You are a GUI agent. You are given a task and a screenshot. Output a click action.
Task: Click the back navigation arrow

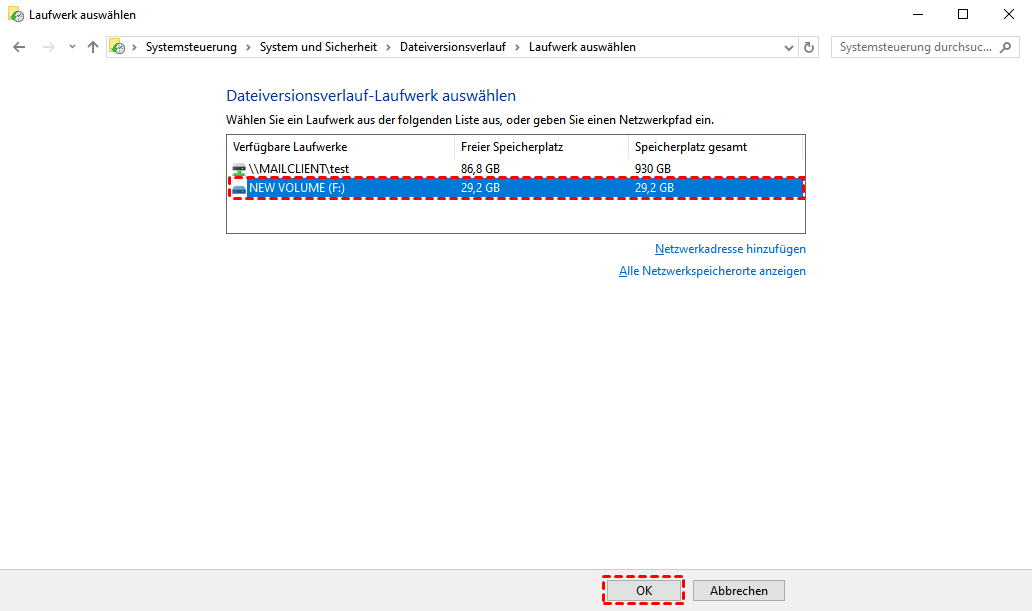coord(19,47)
